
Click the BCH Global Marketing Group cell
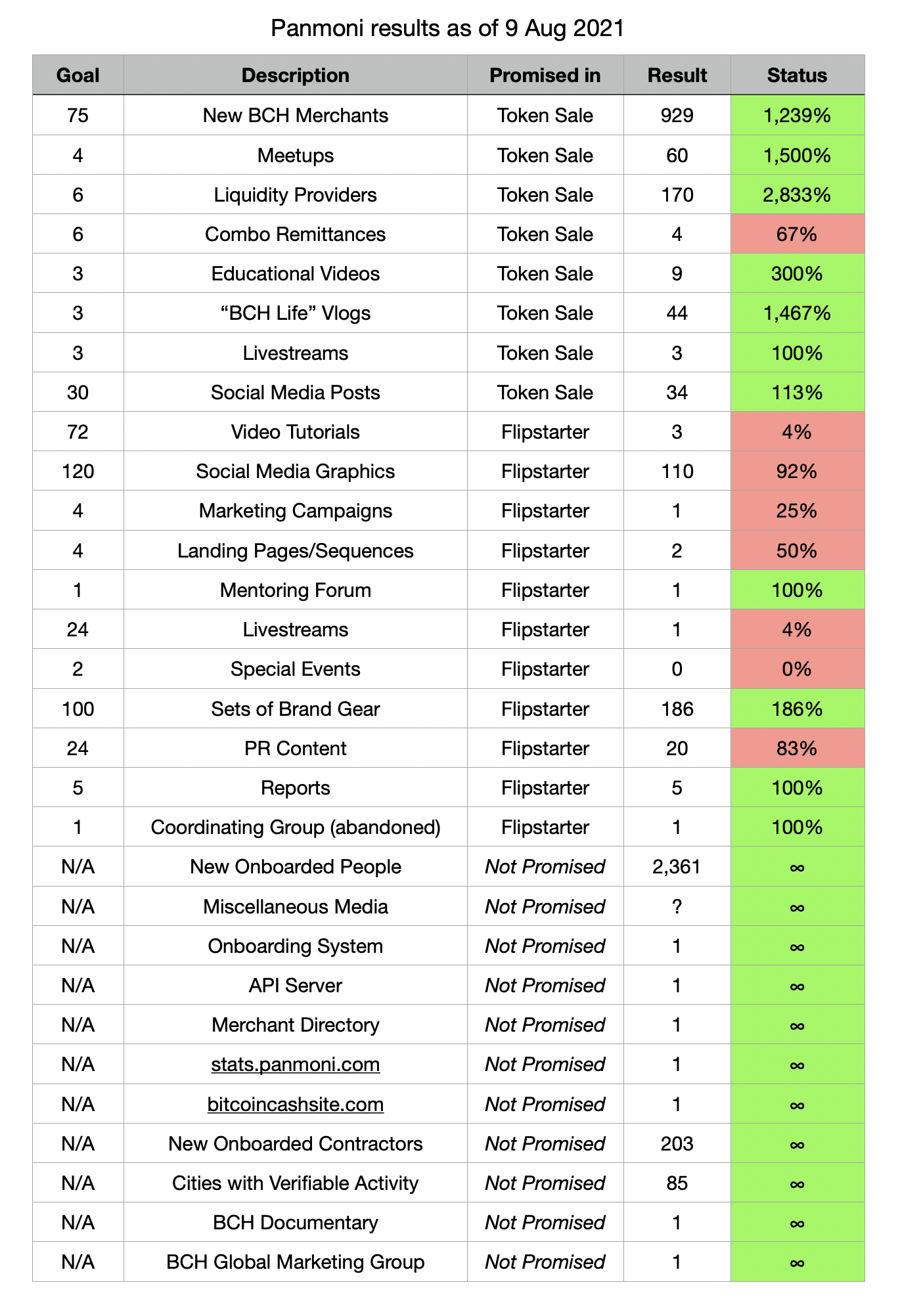point(295,1261)
